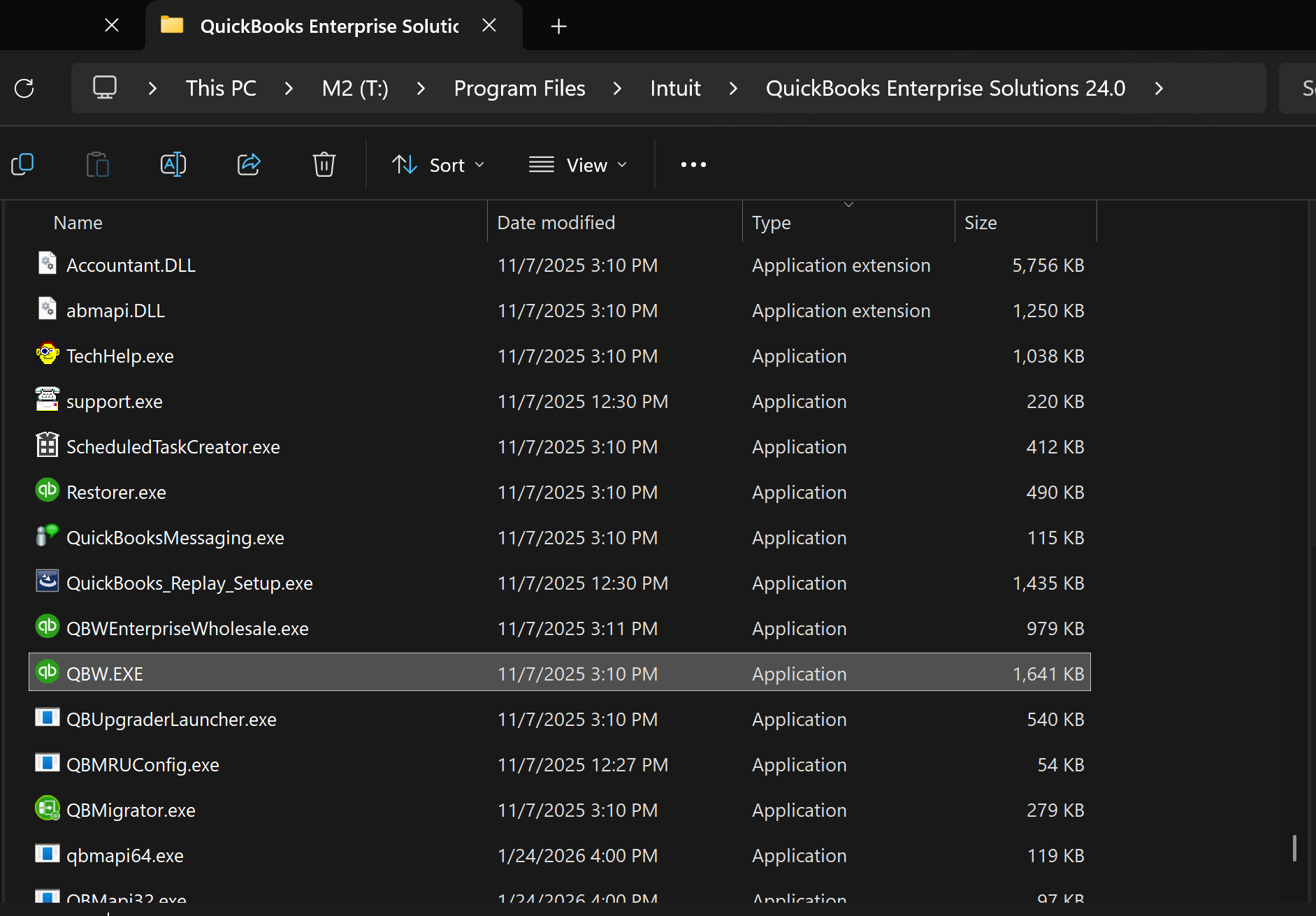Select the Restorer.exe file name
The image size is (1316, 916).
(x=116, y=493)
